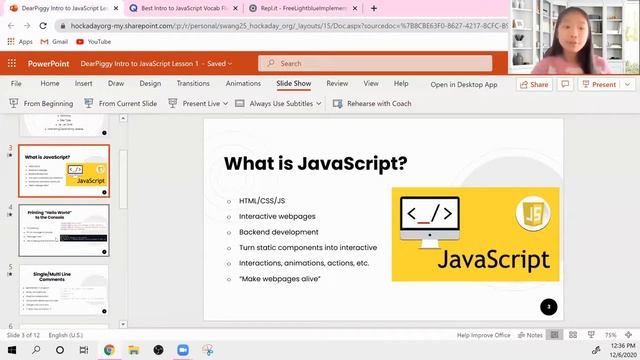Toggle the Notes pane in status bar
Viewport: 640px width, 360px height.
(530, 335)
